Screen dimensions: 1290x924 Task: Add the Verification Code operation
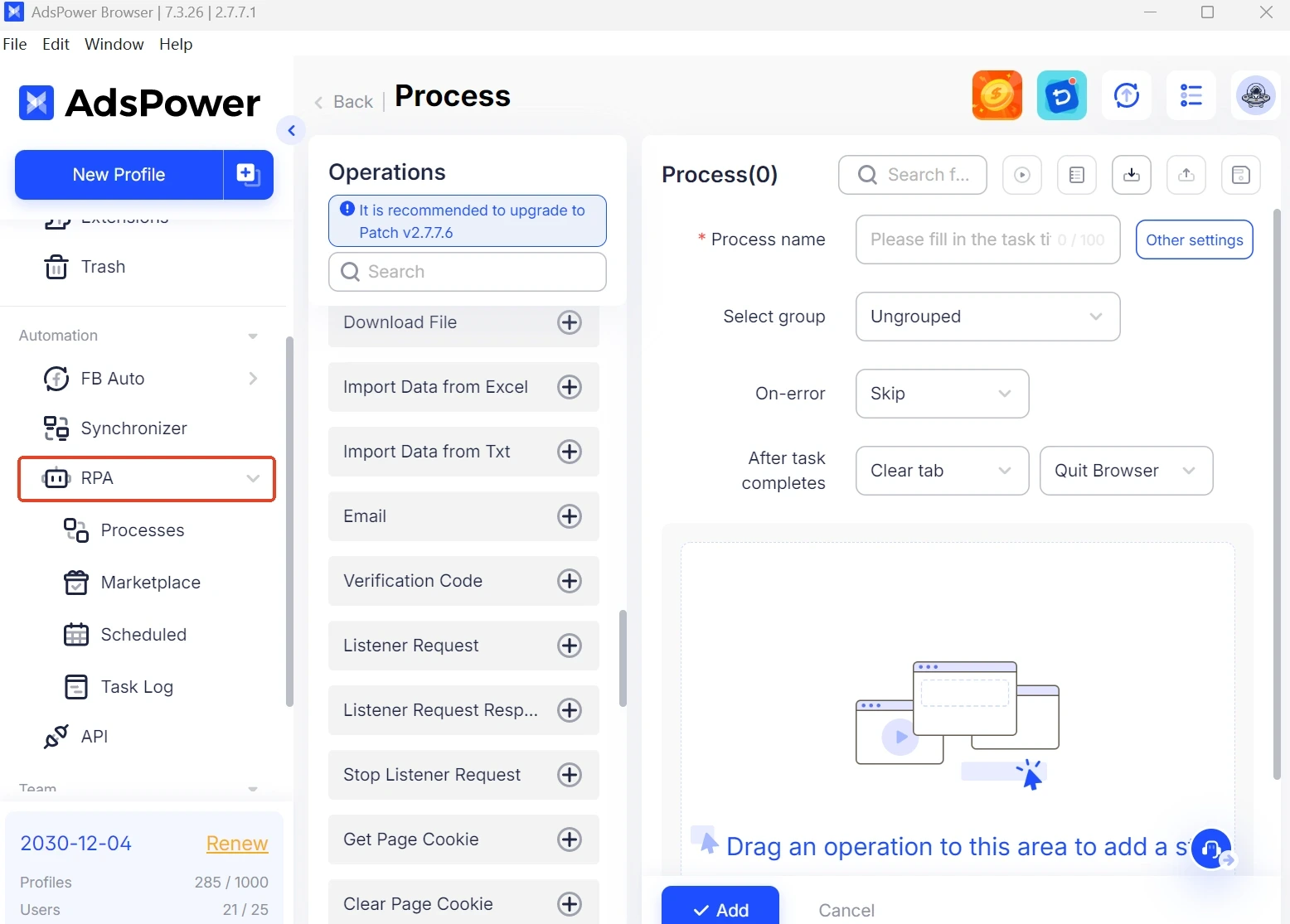570,581
